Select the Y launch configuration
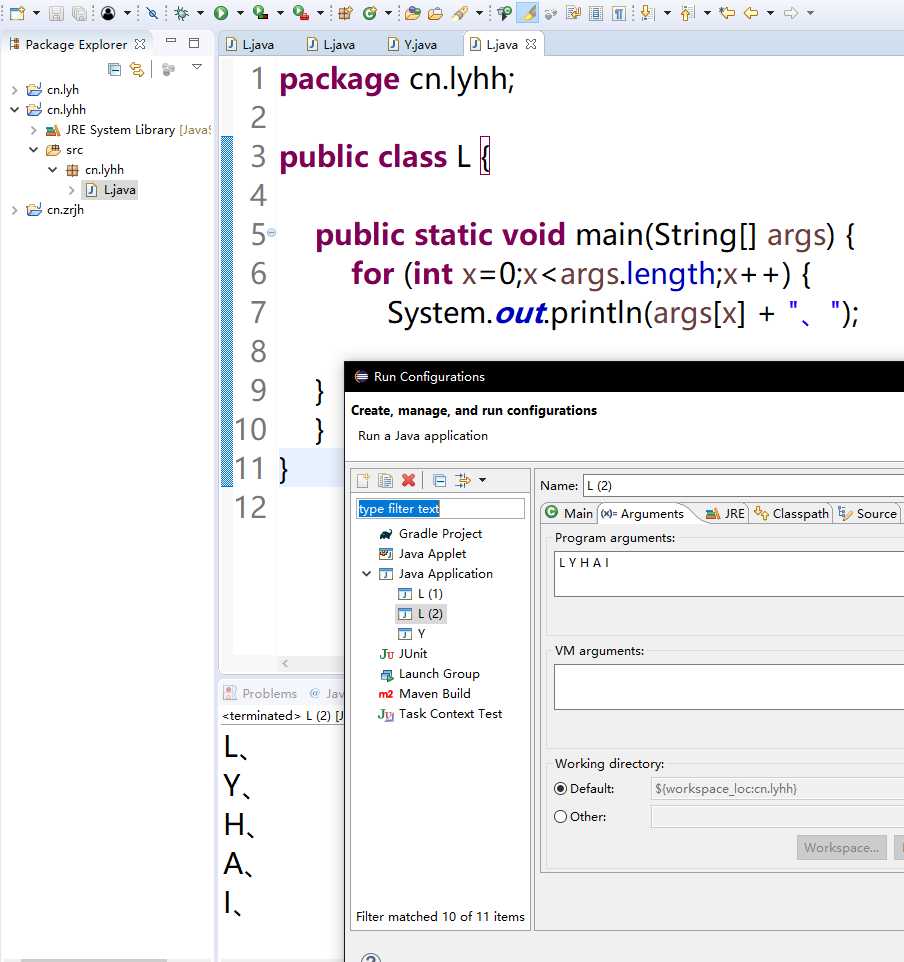 tap(412, 634)
